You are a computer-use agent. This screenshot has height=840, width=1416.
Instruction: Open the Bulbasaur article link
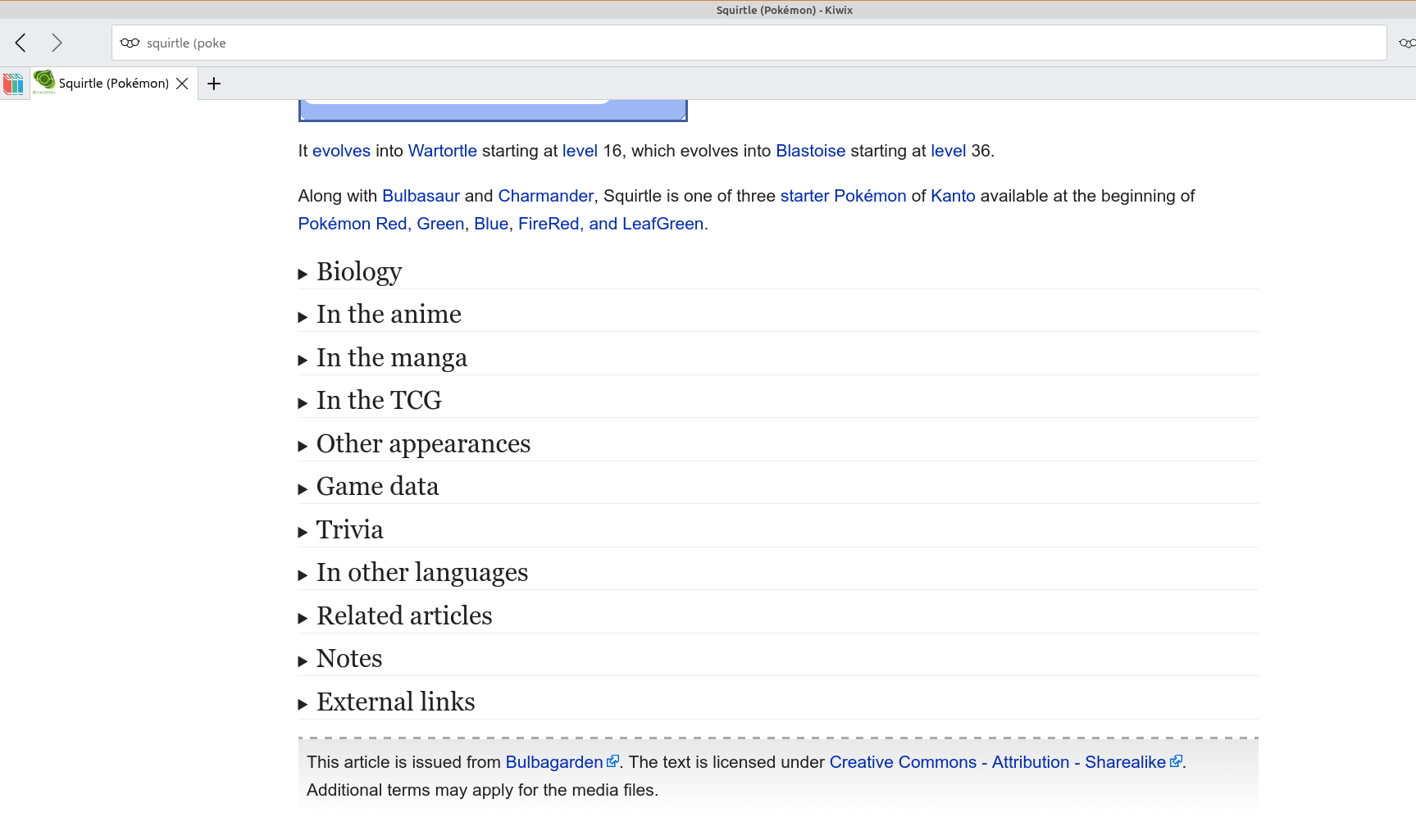point(420,196)
